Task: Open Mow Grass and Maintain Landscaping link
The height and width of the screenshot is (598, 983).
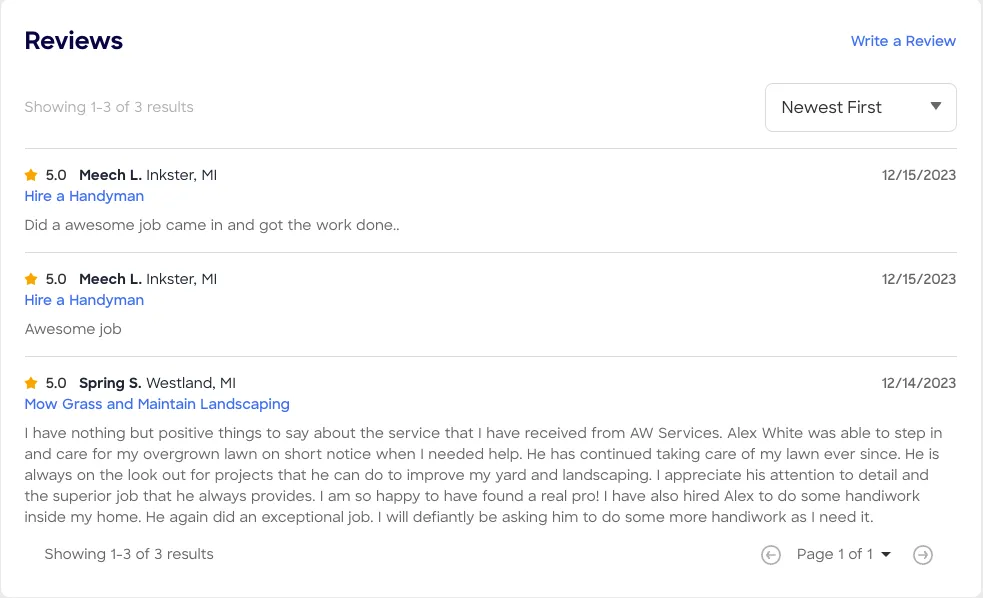Action: coord(157,404)
